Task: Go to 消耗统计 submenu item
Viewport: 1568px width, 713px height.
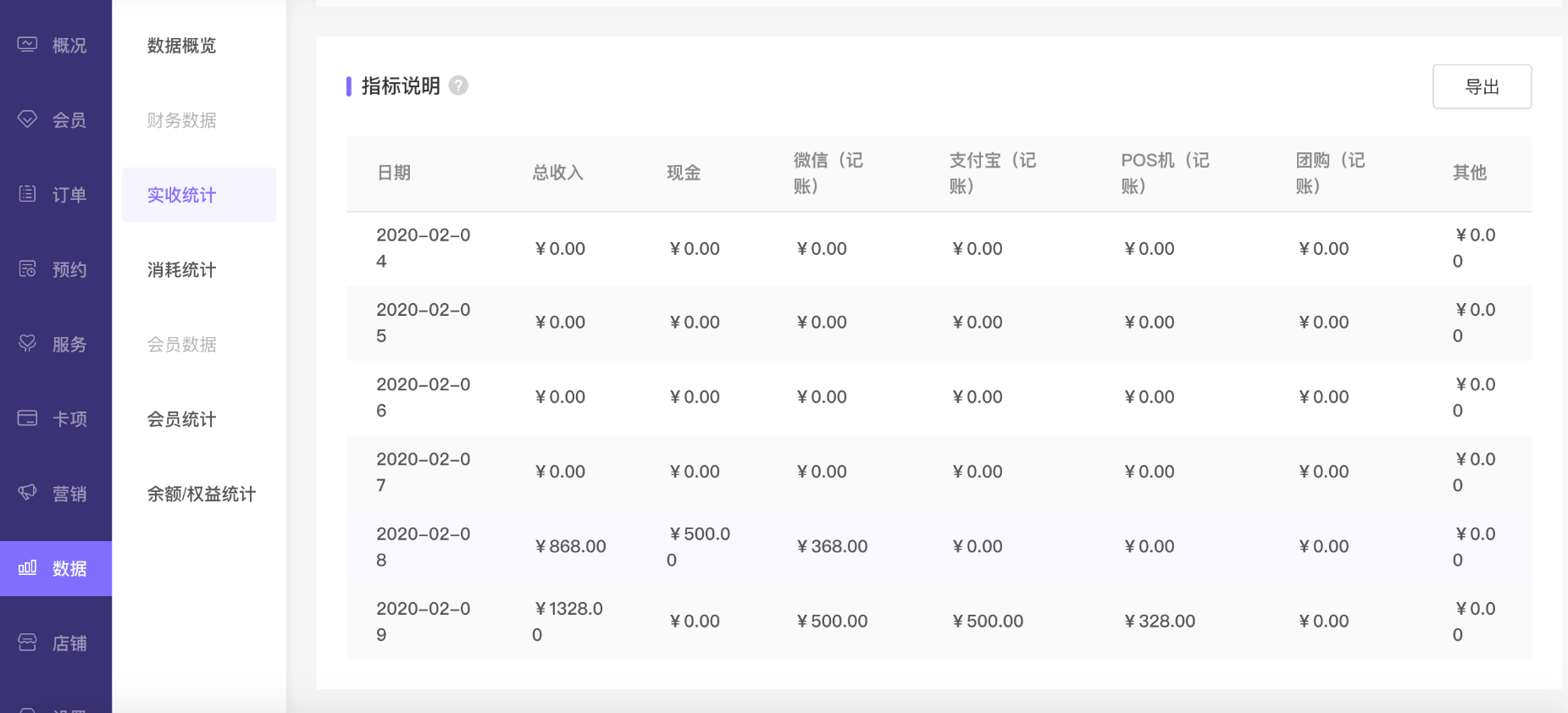Action: point(181,269)
